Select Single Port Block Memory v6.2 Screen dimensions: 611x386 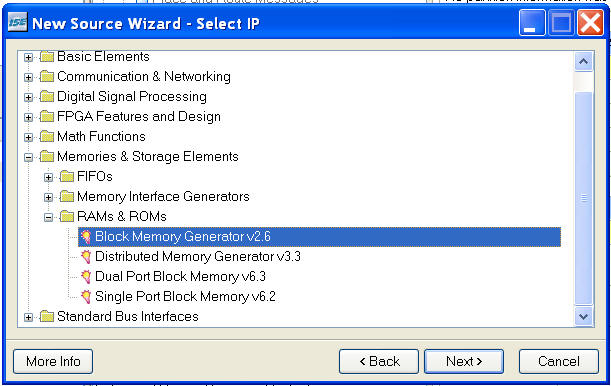pos(185,296)
